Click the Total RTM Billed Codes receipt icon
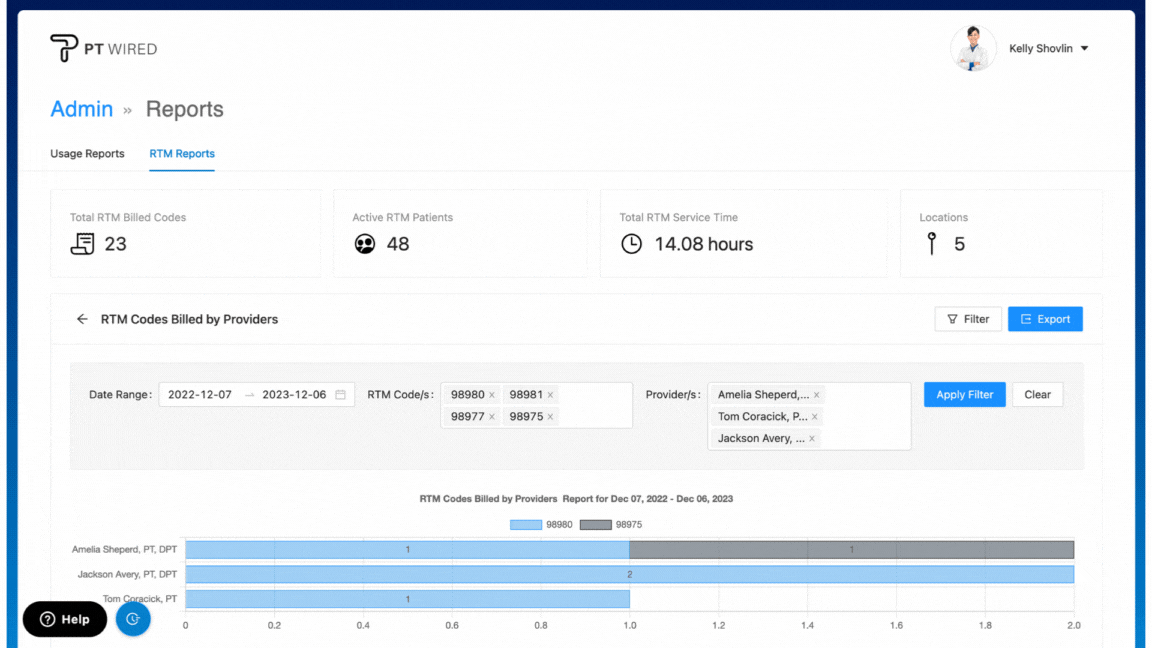 click(x=82, y=244)
